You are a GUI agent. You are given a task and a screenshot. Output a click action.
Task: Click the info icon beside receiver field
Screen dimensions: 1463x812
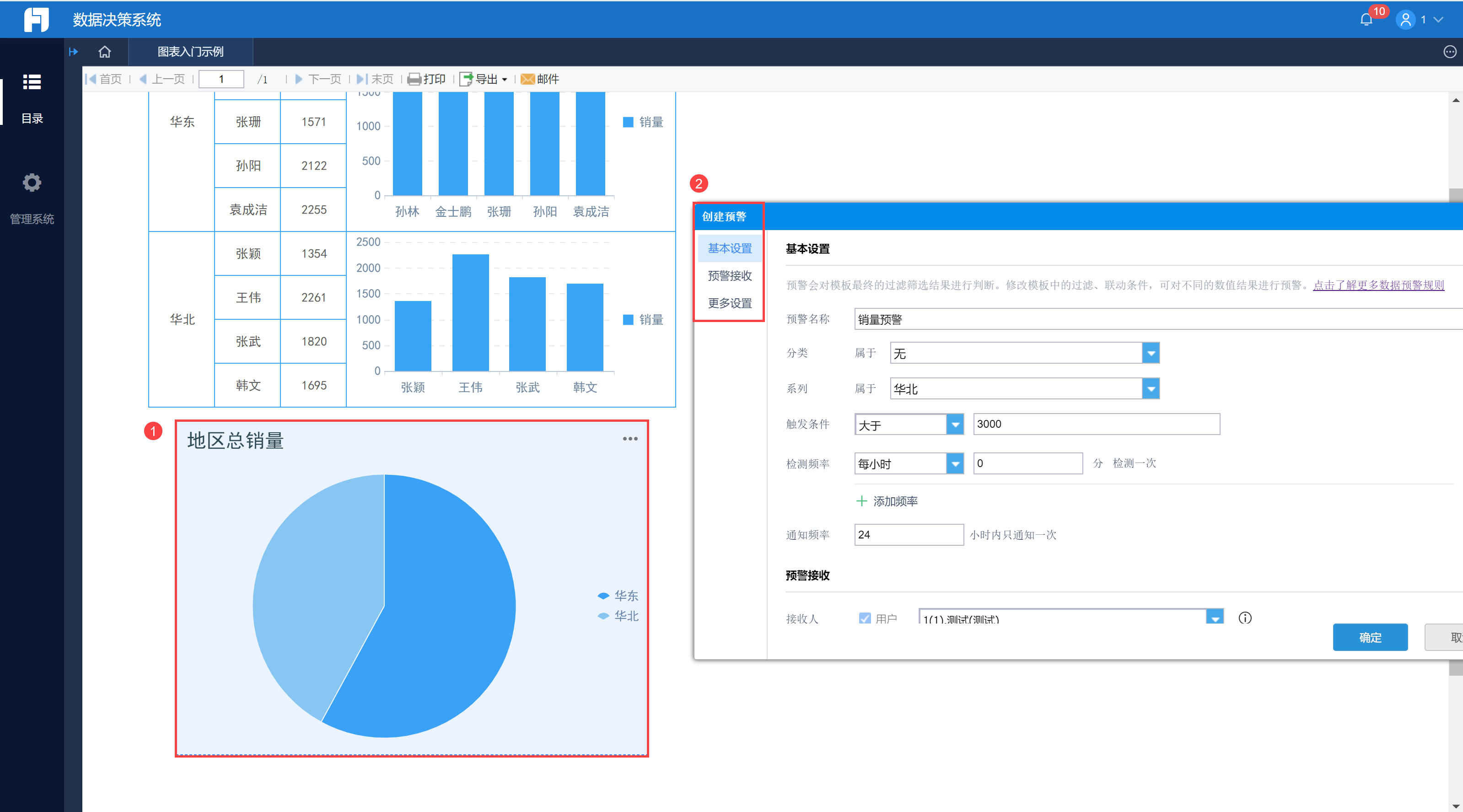(x=1245, y=618)
